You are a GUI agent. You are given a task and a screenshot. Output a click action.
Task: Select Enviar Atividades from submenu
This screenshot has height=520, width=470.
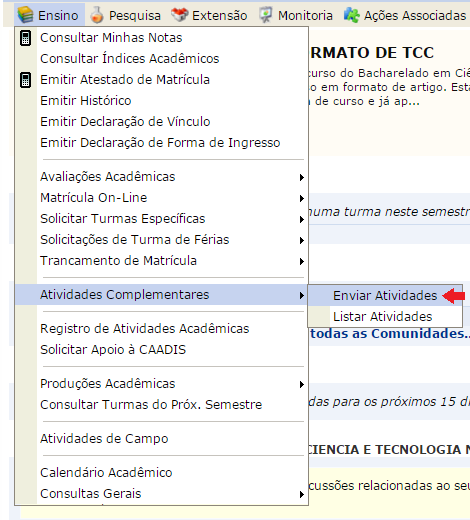click(385, 295)
